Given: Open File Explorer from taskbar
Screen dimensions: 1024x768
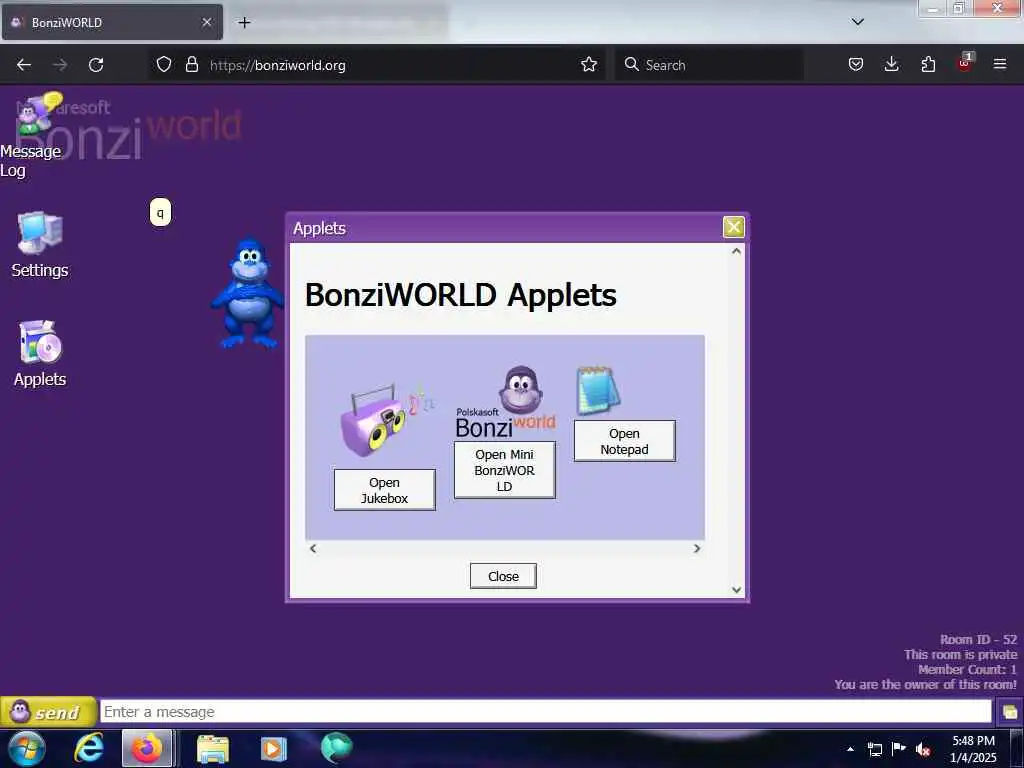Looking at the screenshot, I should [213, 748].
